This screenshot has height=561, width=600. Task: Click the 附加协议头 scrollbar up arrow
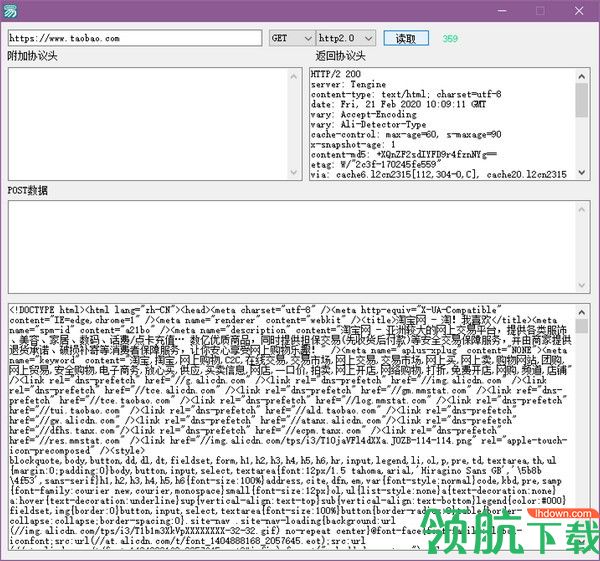[x=293, y=76]
